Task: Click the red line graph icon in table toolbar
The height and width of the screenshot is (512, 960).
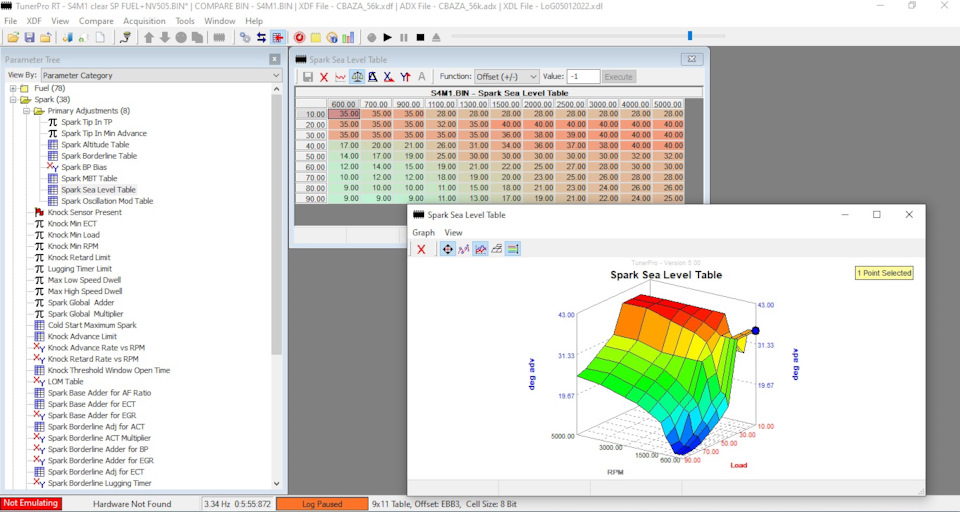Action: coord(340,77)
